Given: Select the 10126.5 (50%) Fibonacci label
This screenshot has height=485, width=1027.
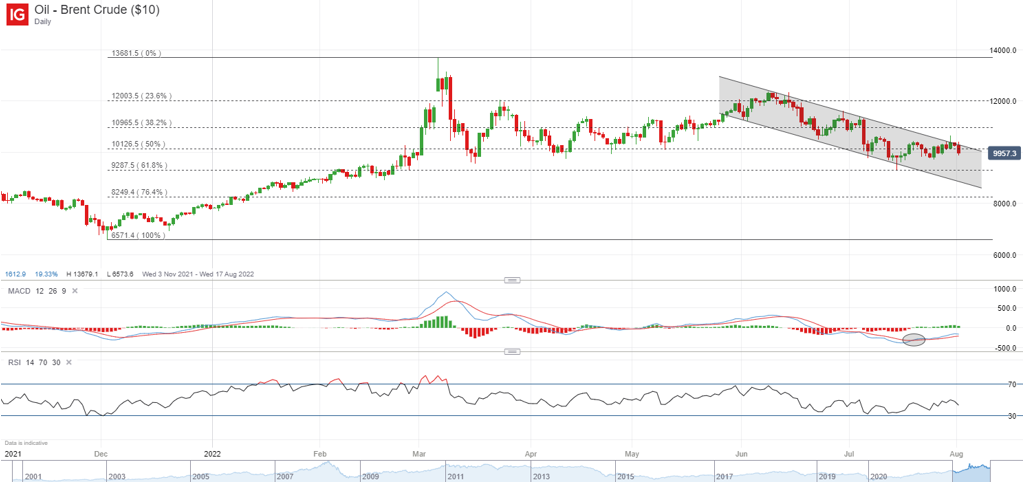Looking at the screenshot, I should [x=138, y=144].
